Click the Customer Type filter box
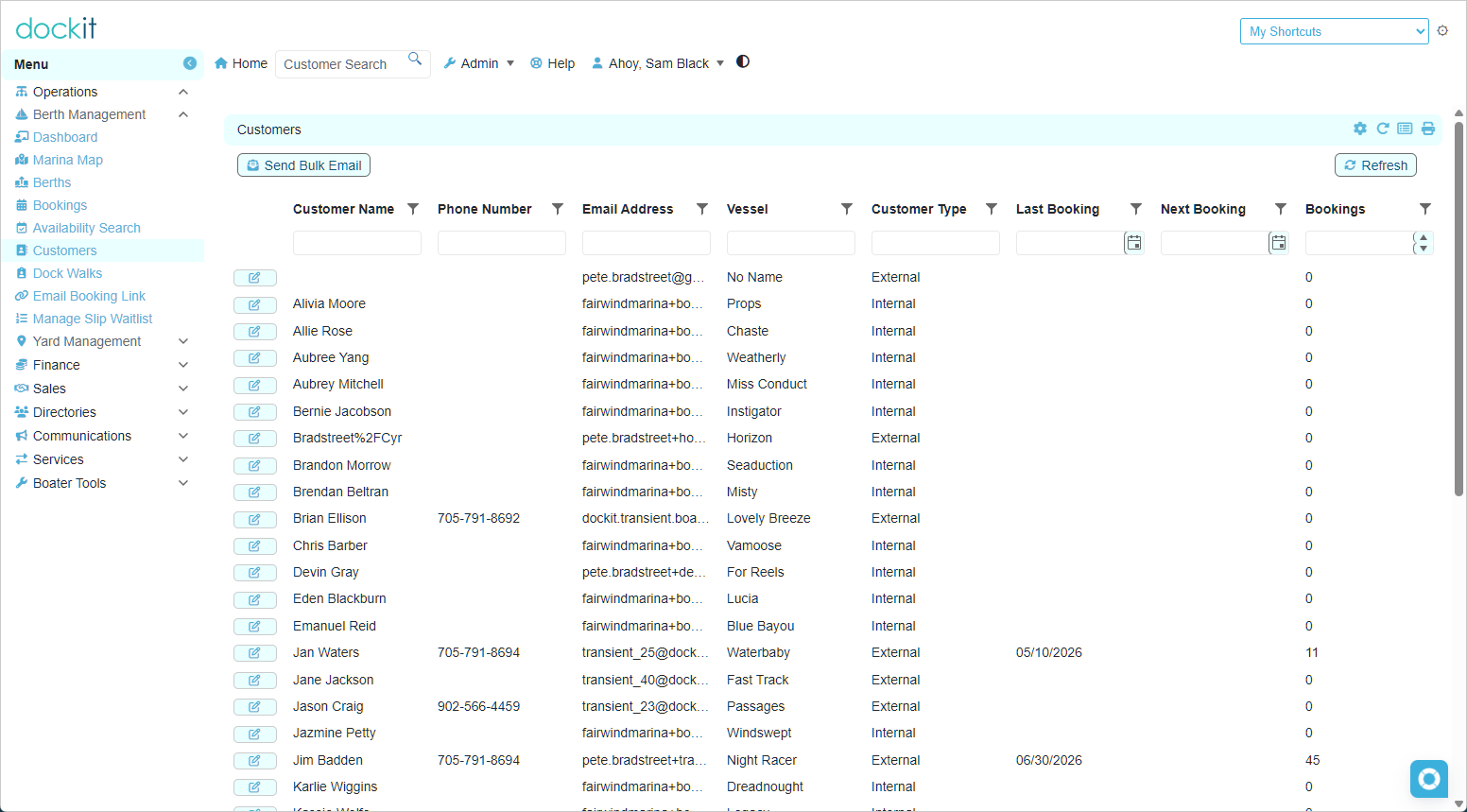Screen dimensions: 1467x812 [x=936, y=243]
